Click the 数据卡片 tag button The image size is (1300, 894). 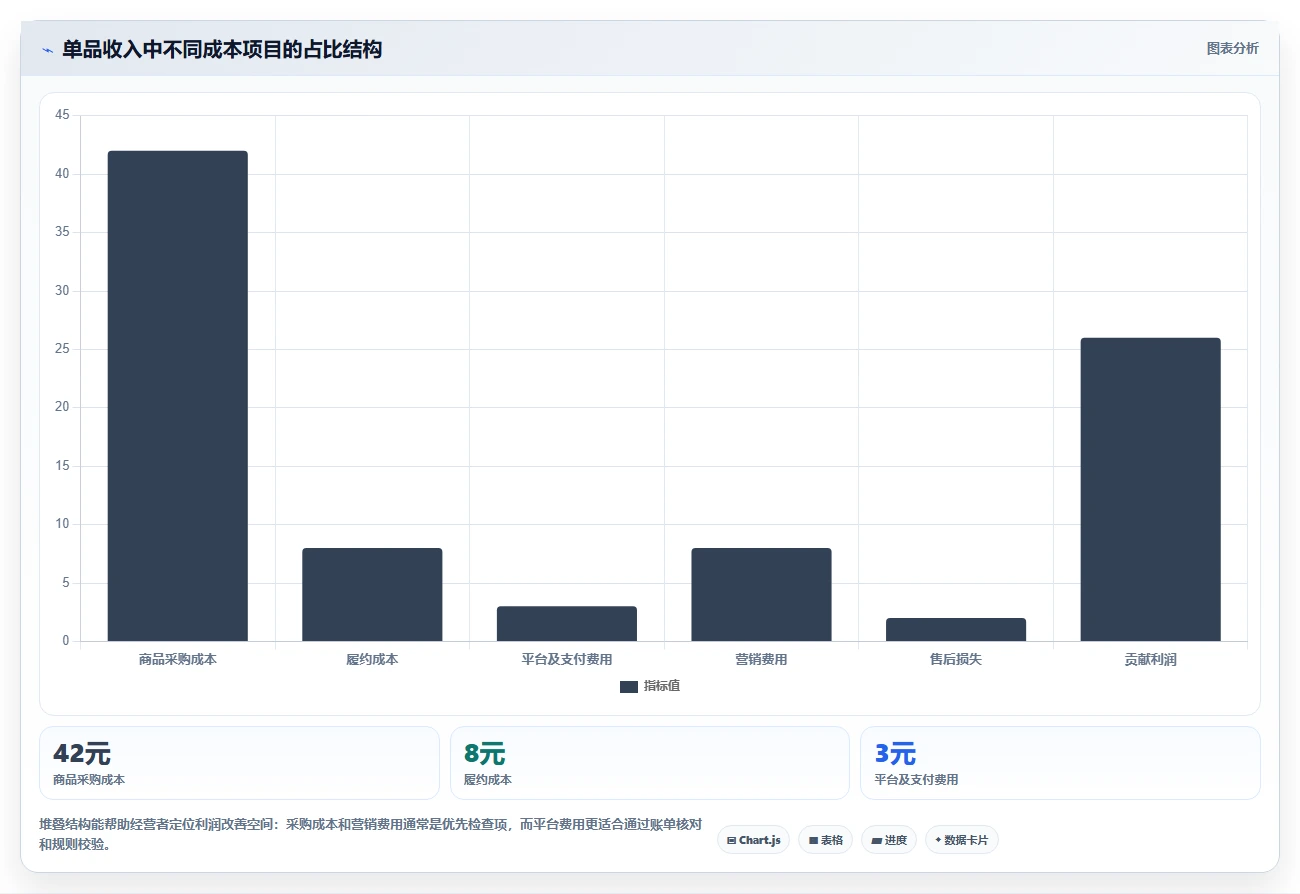coord(962,840)
